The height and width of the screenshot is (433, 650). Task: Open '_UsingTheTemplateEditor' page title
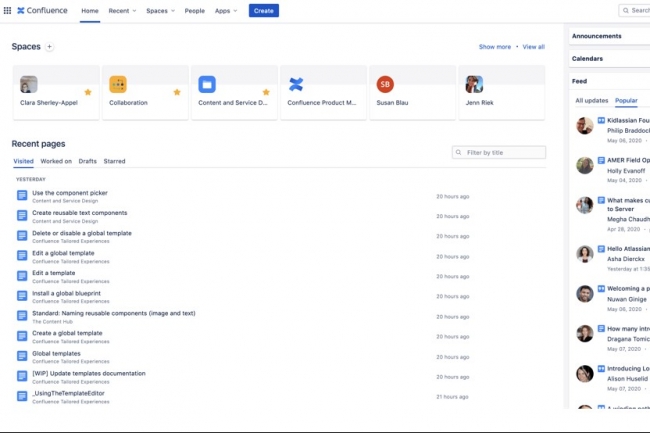(68, 393)
